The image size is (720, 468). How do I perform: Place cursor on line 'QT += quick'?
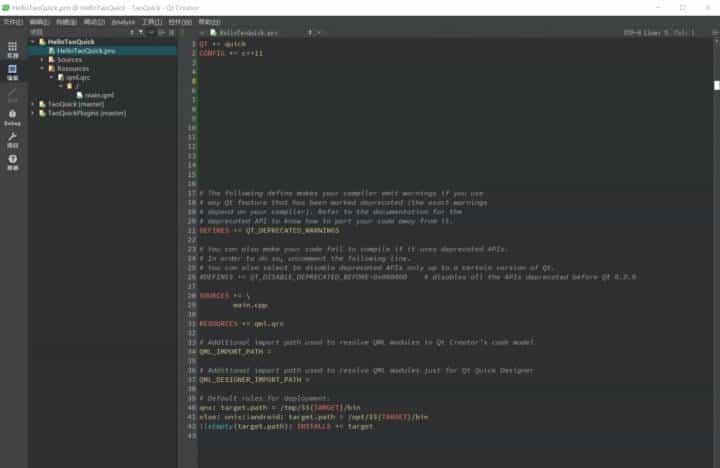pos(223,44)
